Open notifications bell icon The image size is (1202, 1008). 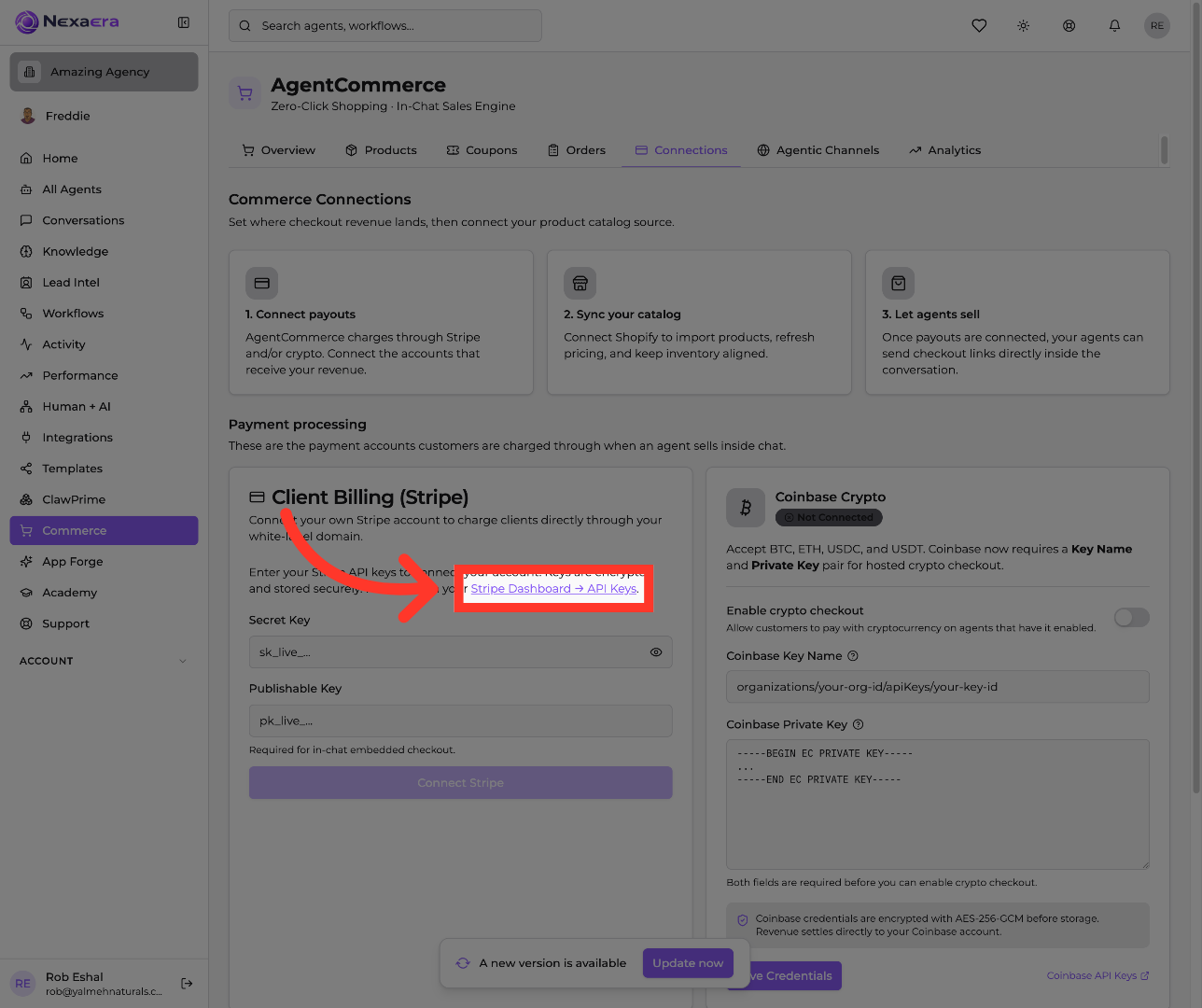1114,26
